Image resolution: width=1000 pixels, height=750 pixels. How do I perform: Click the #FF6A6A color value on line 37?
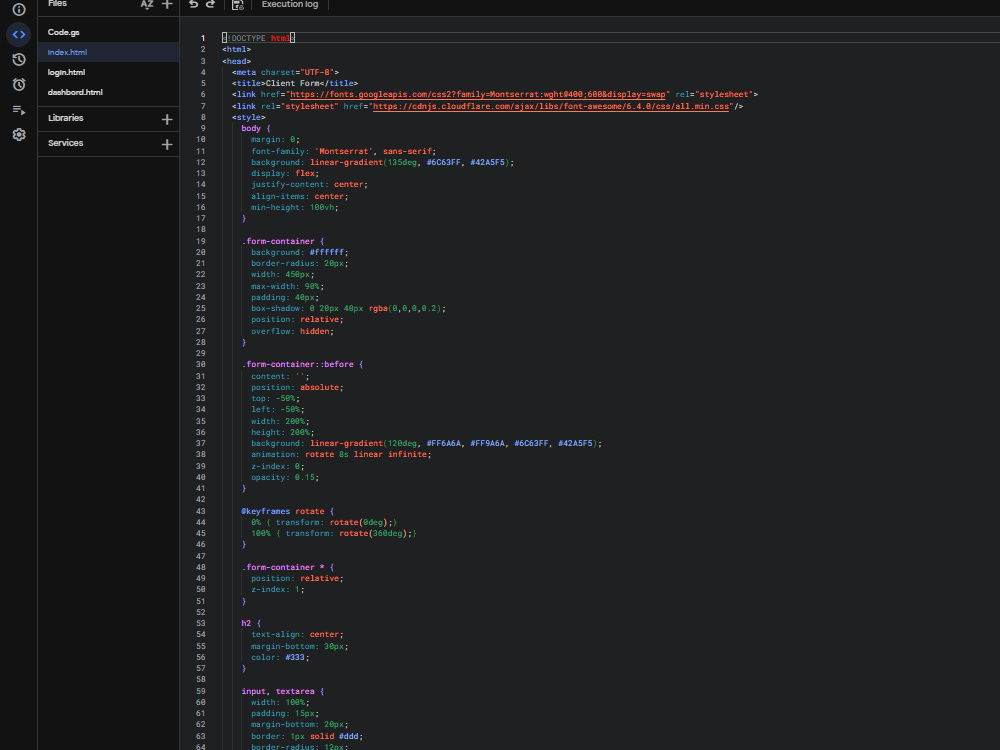443,443
